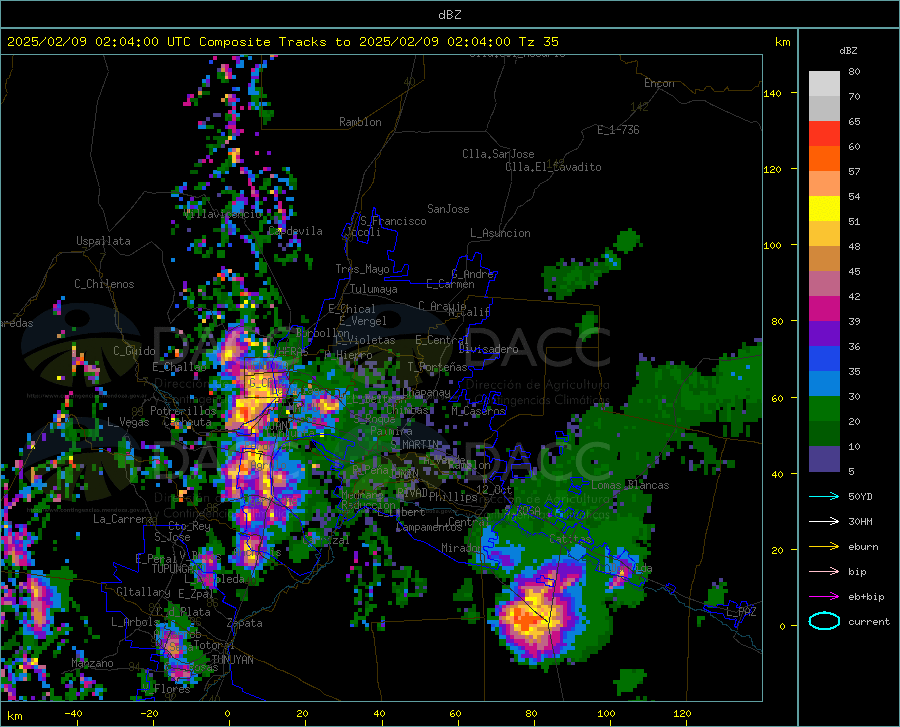Image resolution: width=900 pixels, height=727 pixels.
Task: Click the '80' value atop the dBZ scale
Action: click(x=854, y=71)
